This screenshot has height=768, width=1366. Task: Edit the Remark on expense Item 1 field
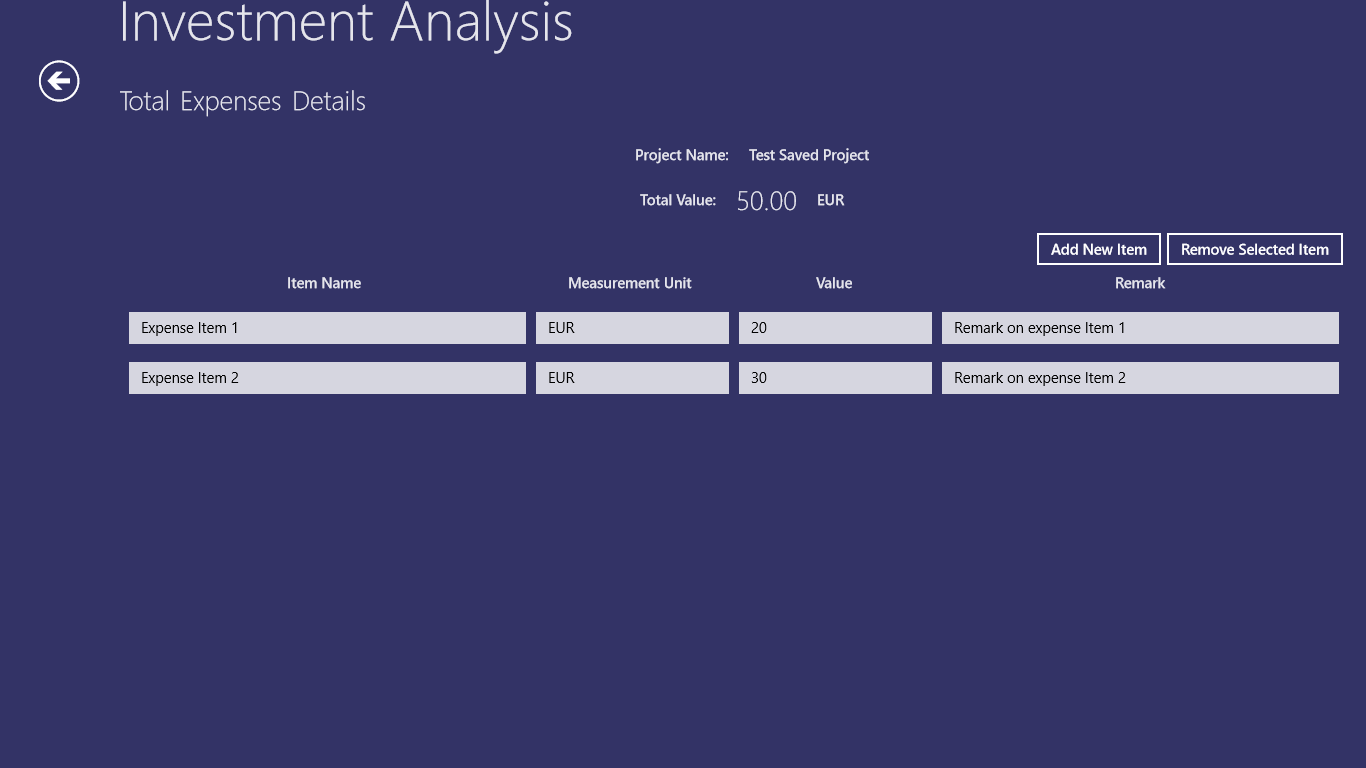pos(1140,328)
